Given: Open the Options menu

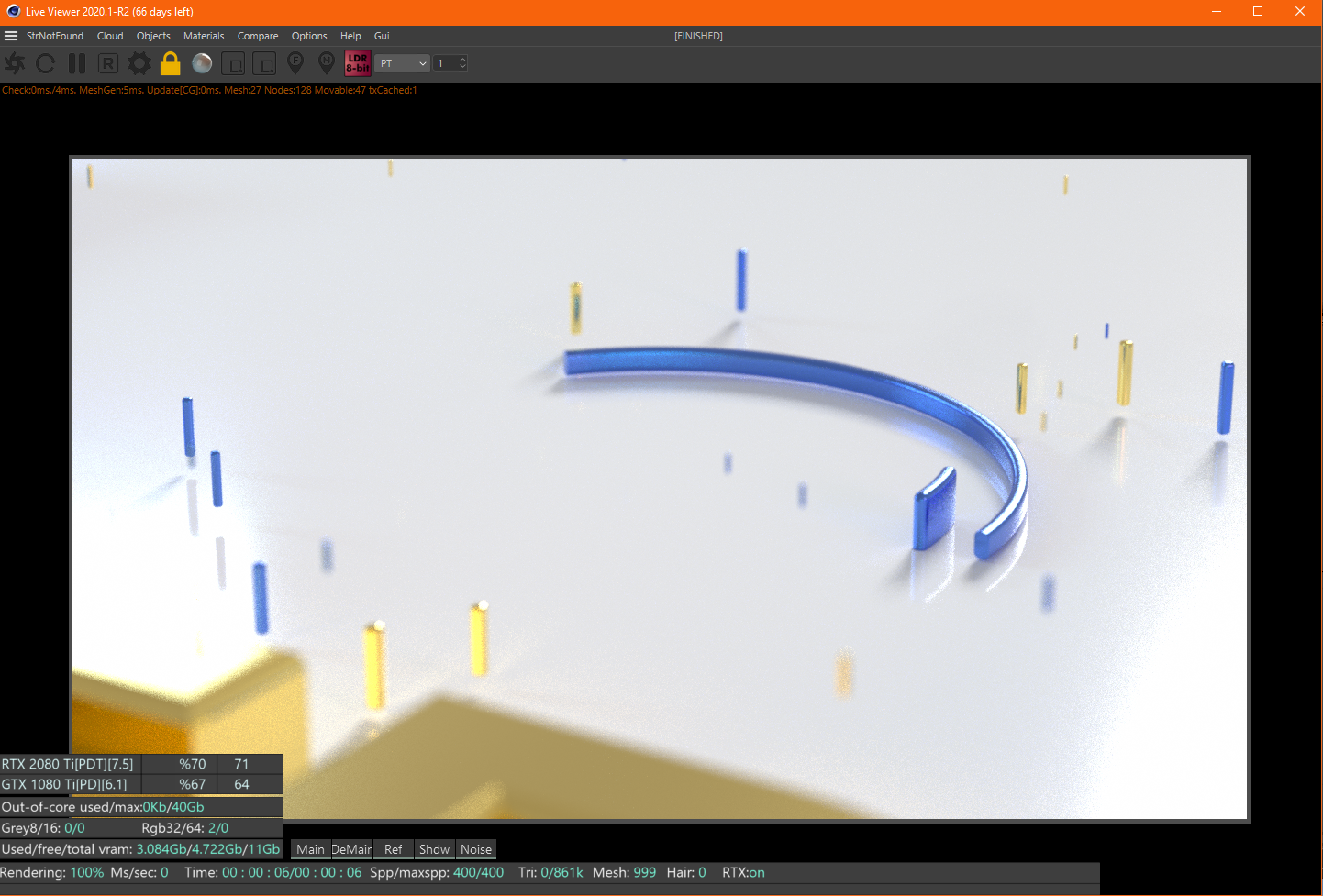Looking at the screenshot, I should tap(309, 36).
